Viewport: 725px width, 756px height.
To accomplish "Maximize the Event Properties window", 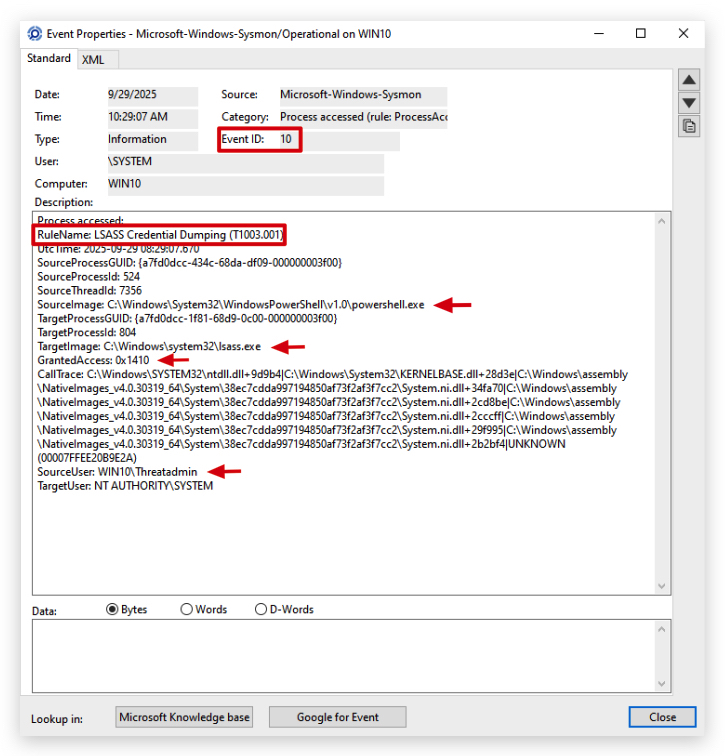I will click(x=641, y=33).
